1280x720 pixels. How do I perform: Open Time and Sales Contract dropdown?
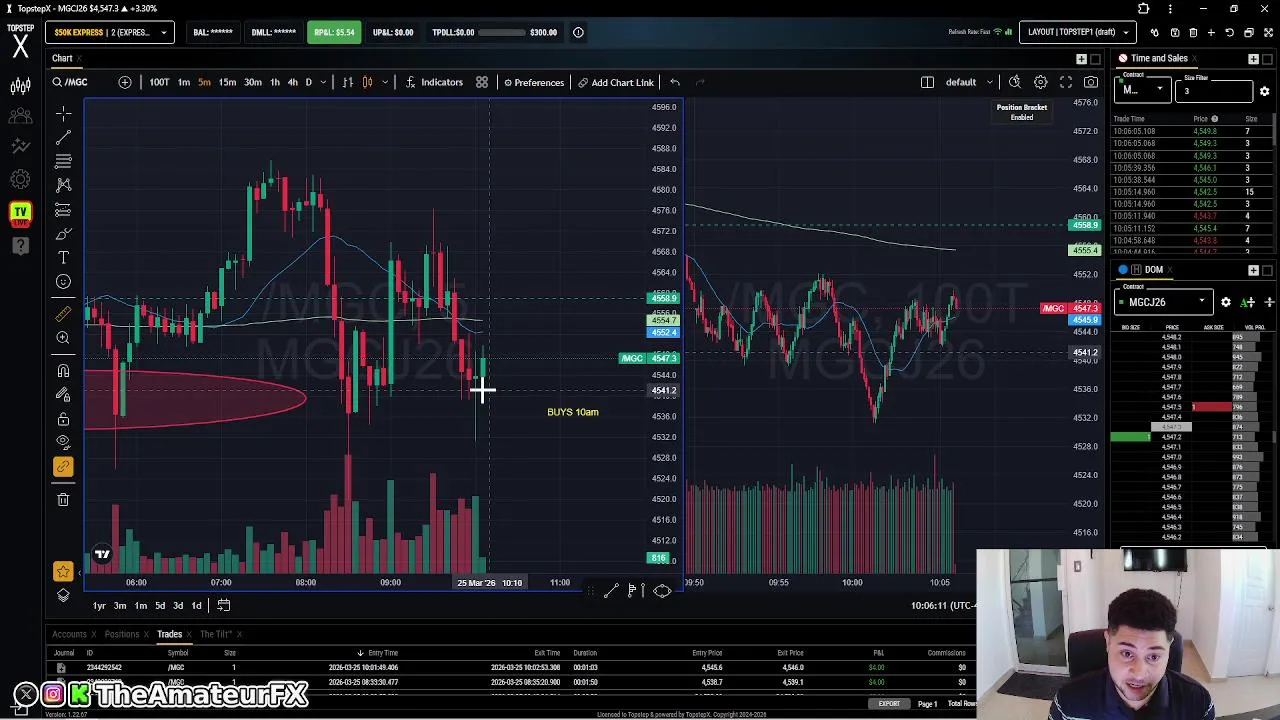pyautogui.click(x=1142, y=90)
